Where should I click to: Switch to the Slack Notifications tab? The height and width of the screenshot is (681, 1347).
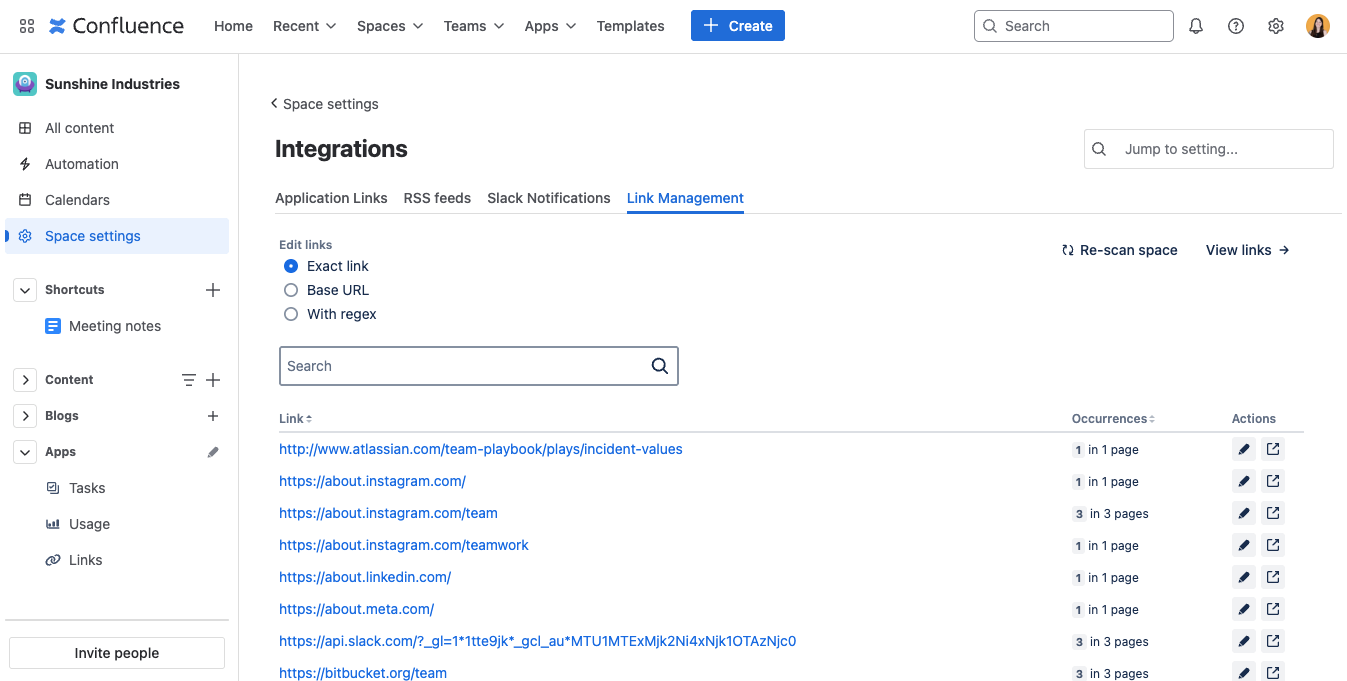pos(548,198)
